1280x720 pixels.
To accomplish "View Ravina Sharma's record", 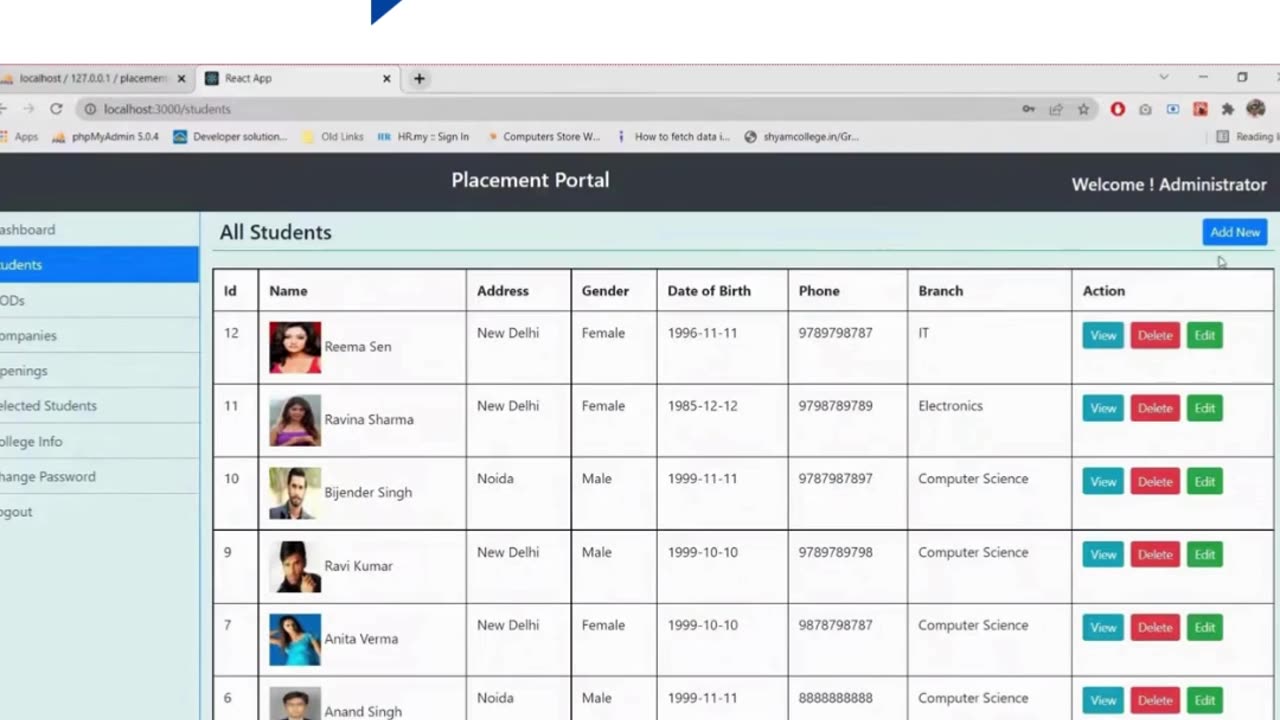I will click(x=1103, y=408).
